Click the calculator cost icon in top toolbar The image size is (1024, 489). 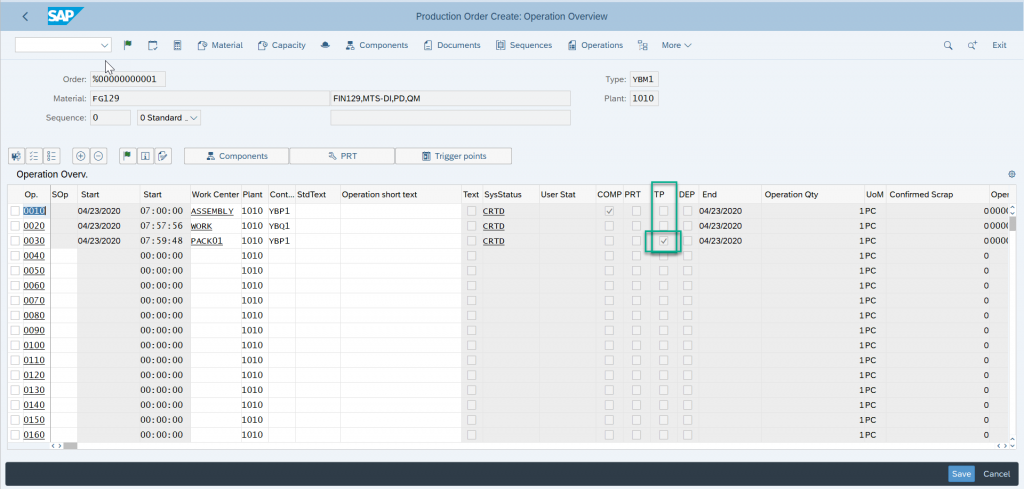tap(177, 45)
